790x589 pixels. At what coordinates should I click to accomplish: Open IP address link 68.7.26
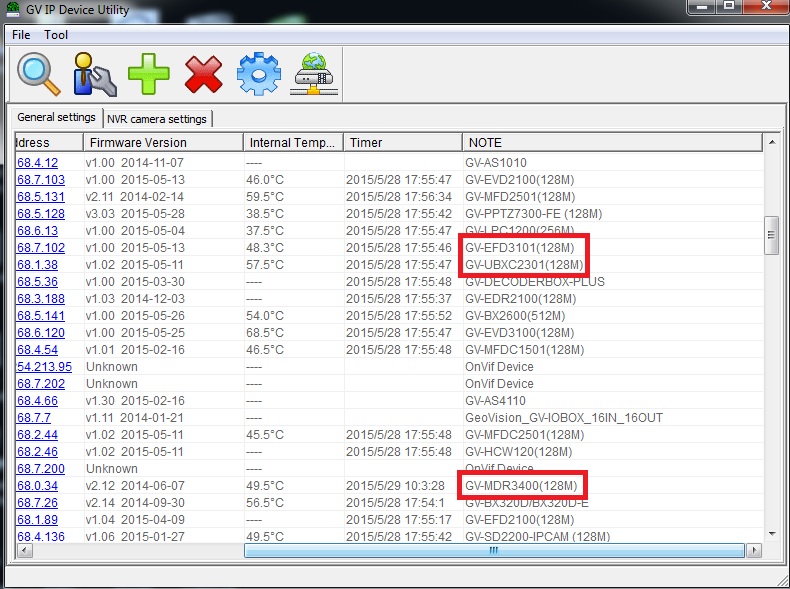[37, 503]
